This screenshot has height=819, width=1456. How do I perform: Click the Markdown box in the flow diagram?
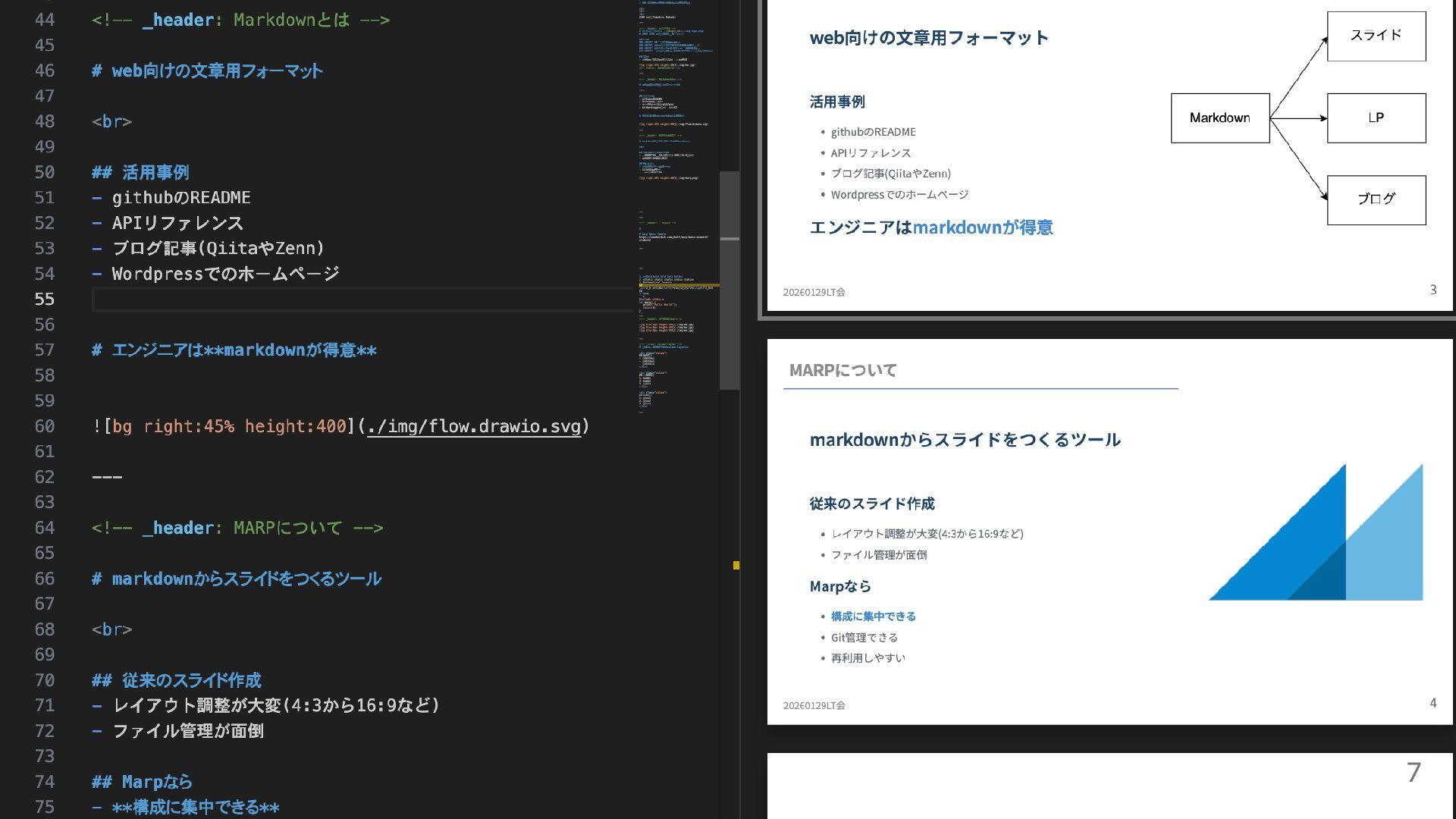click(x=1219, y=118)
